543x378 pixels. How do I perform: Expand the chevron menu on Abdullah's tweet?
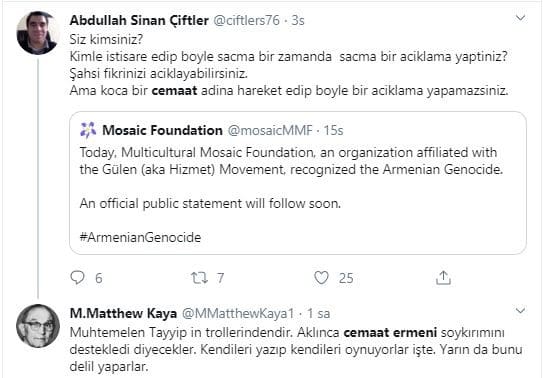click(520, 18)
